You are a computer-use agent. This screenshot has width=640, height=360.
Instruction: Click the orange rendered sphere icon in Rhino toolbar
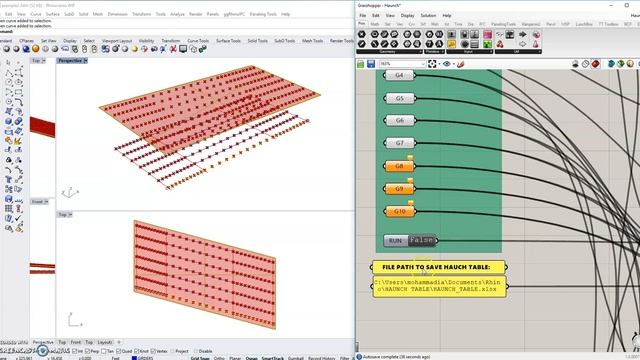pyautogui.click(x=36, y=49)
